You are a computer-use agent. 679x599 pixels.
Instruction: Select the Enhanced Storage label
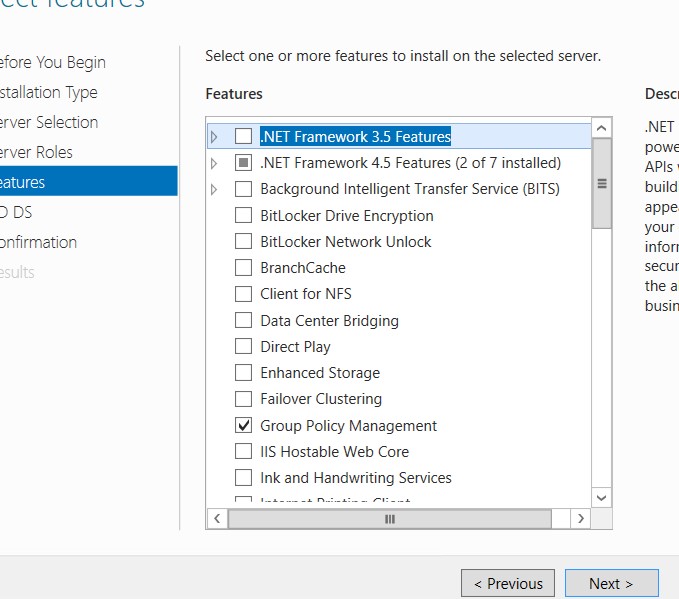click(x=320, y=373)
